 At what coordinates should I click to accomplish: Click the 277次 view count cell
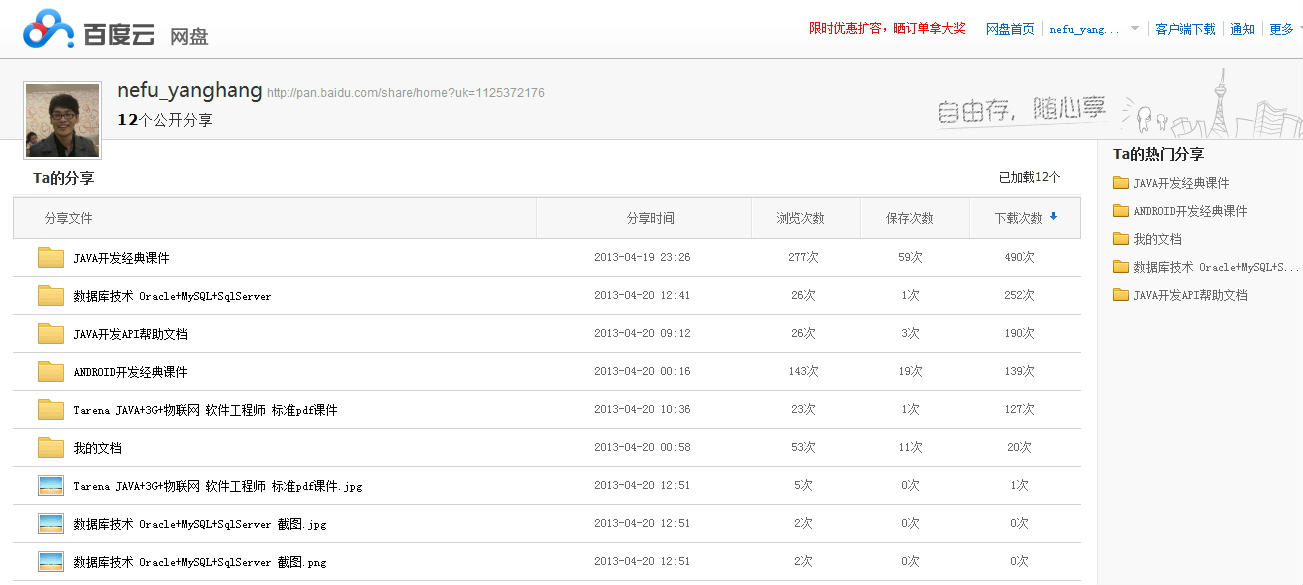803,258
